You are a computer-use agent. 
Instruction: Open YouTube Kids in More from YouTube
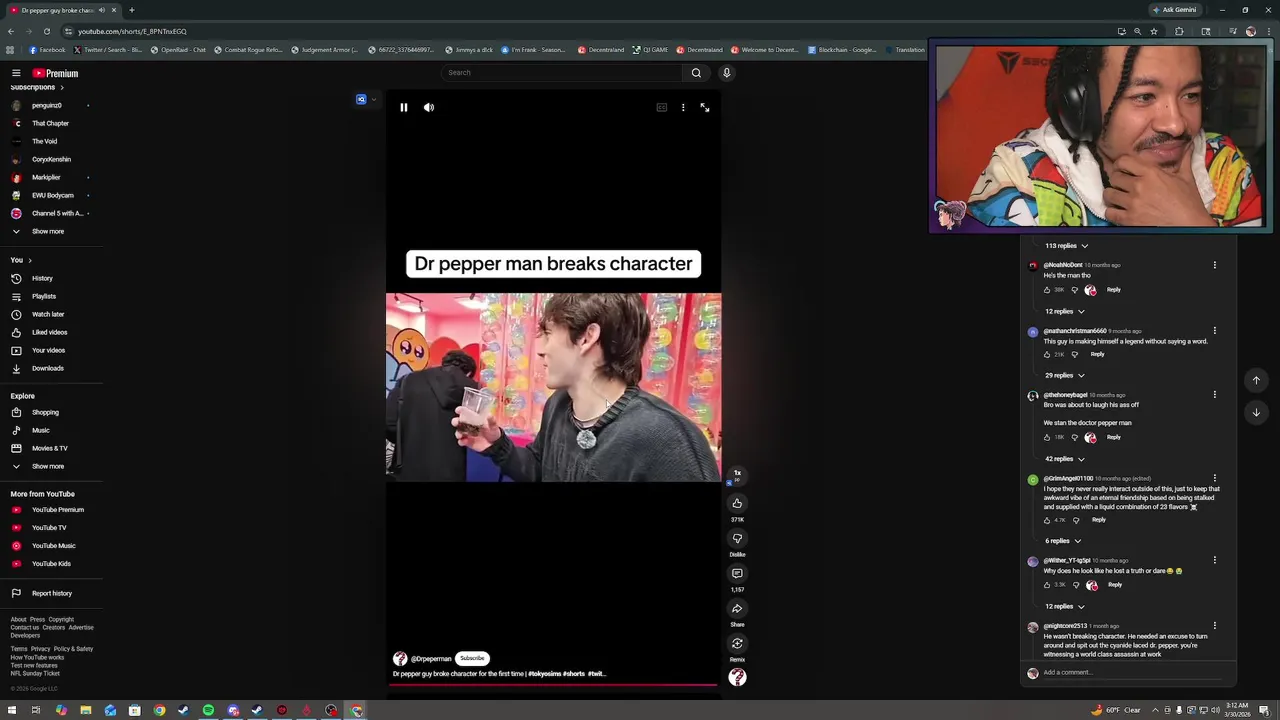pos(50,563)
